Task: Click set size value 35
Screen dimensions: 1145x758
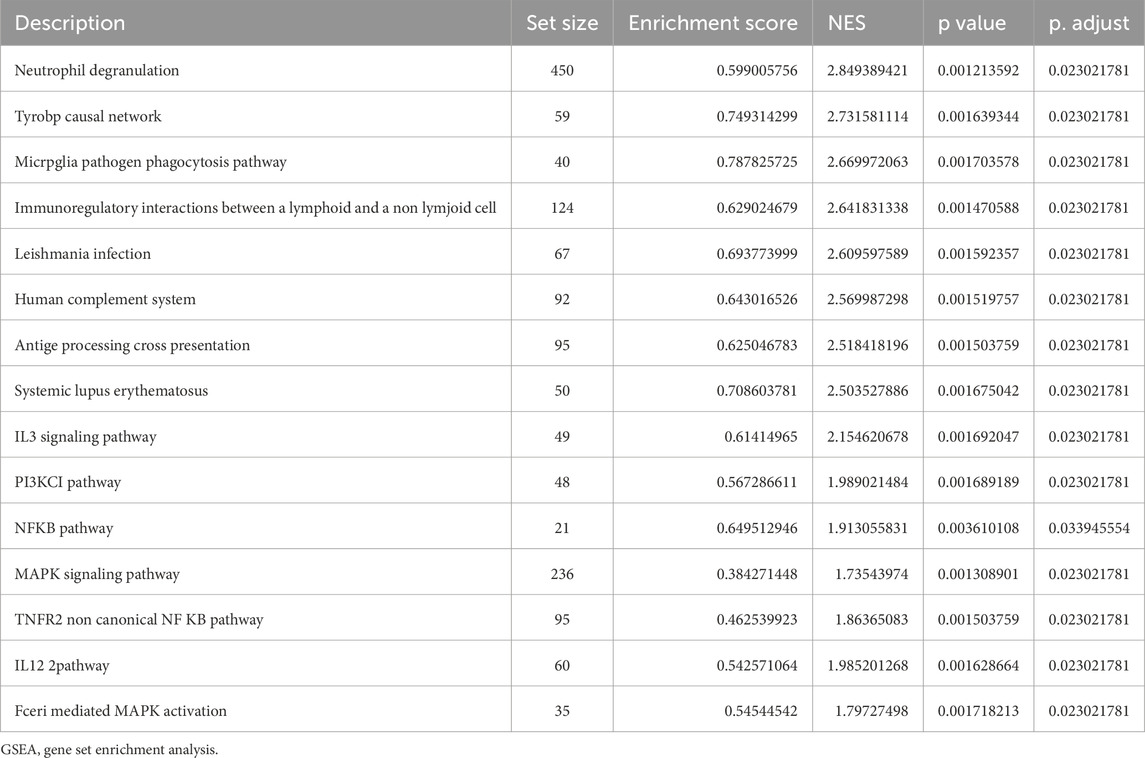Action: click(562, 711)
